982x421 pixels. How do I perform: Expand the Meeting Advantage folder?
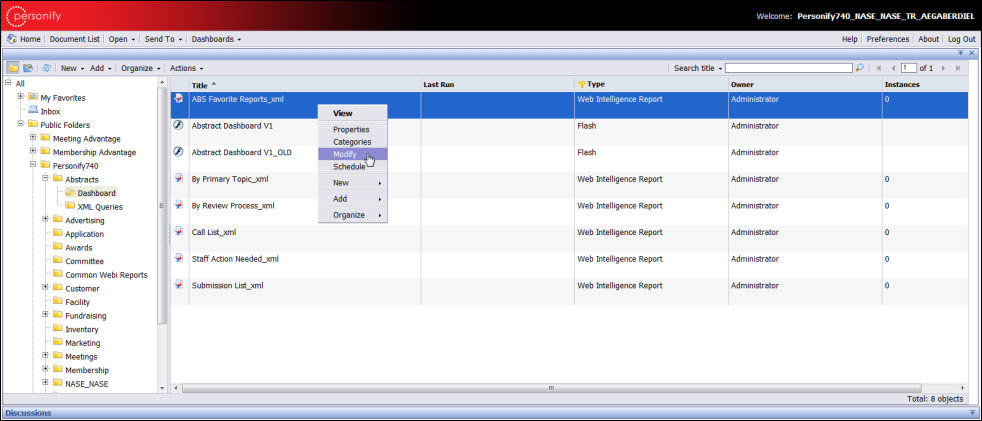pyautogui.click(x=33, y=137)
